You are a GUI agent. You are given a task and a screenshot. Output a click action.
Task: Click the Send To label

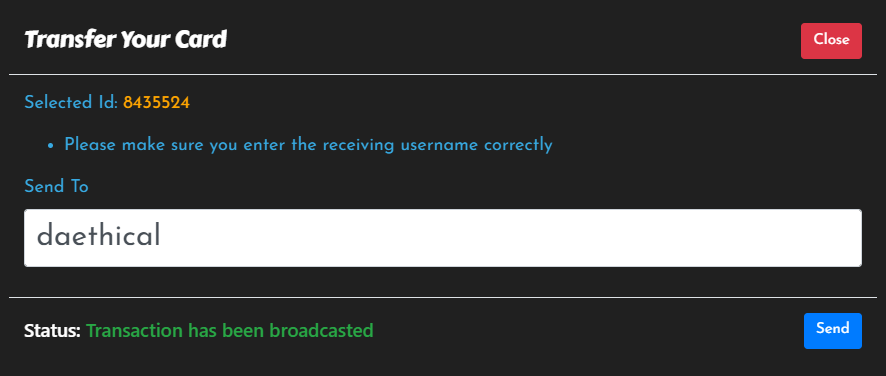(x=57, y=186)
